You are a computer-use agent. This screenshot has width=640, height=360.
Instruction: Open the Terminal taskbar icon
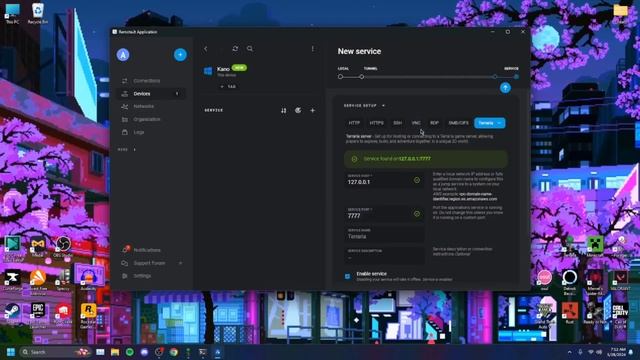(203, 352)
